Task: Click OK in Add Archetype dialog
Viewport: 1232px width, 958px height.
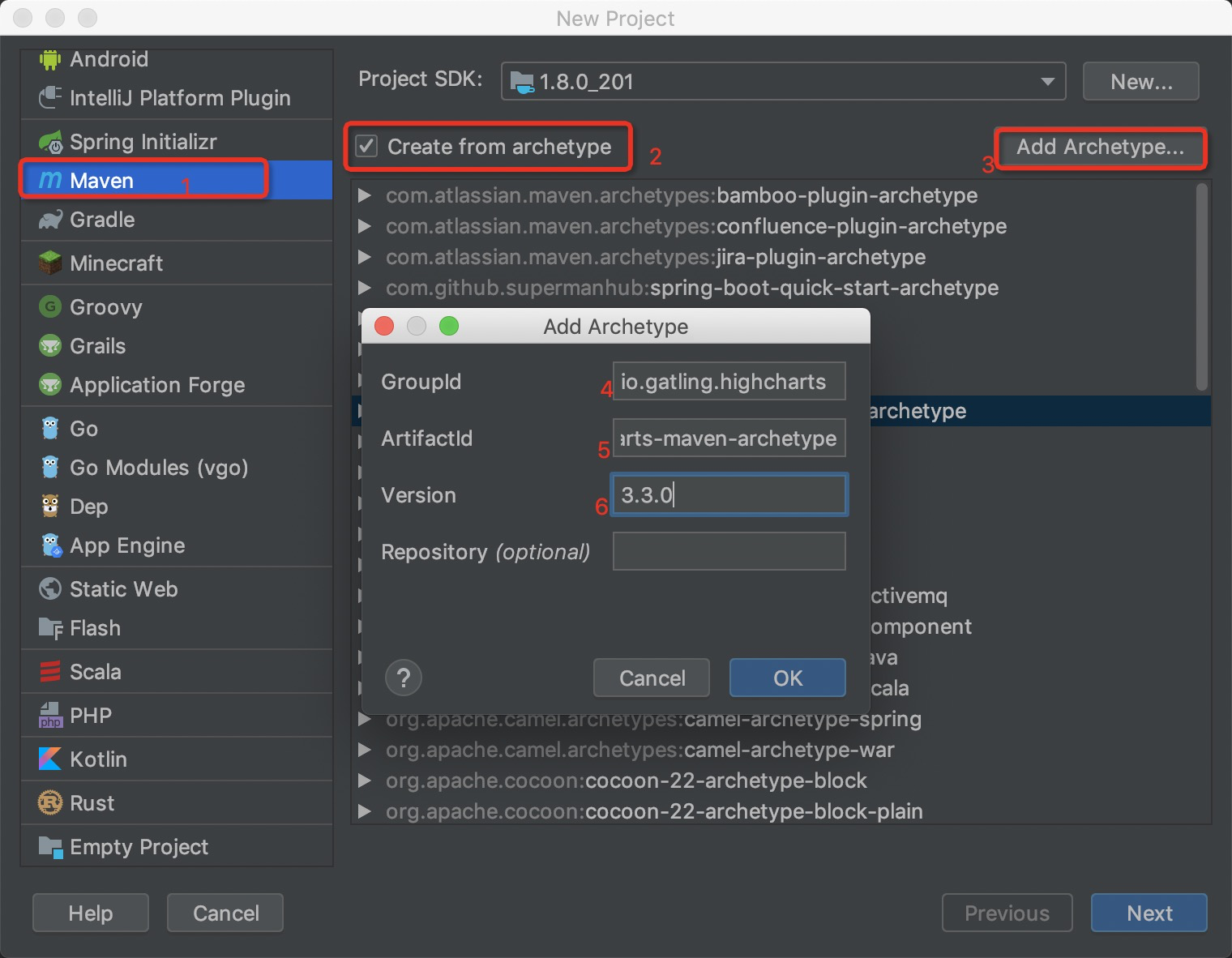Action: click(x=788, y=678)
